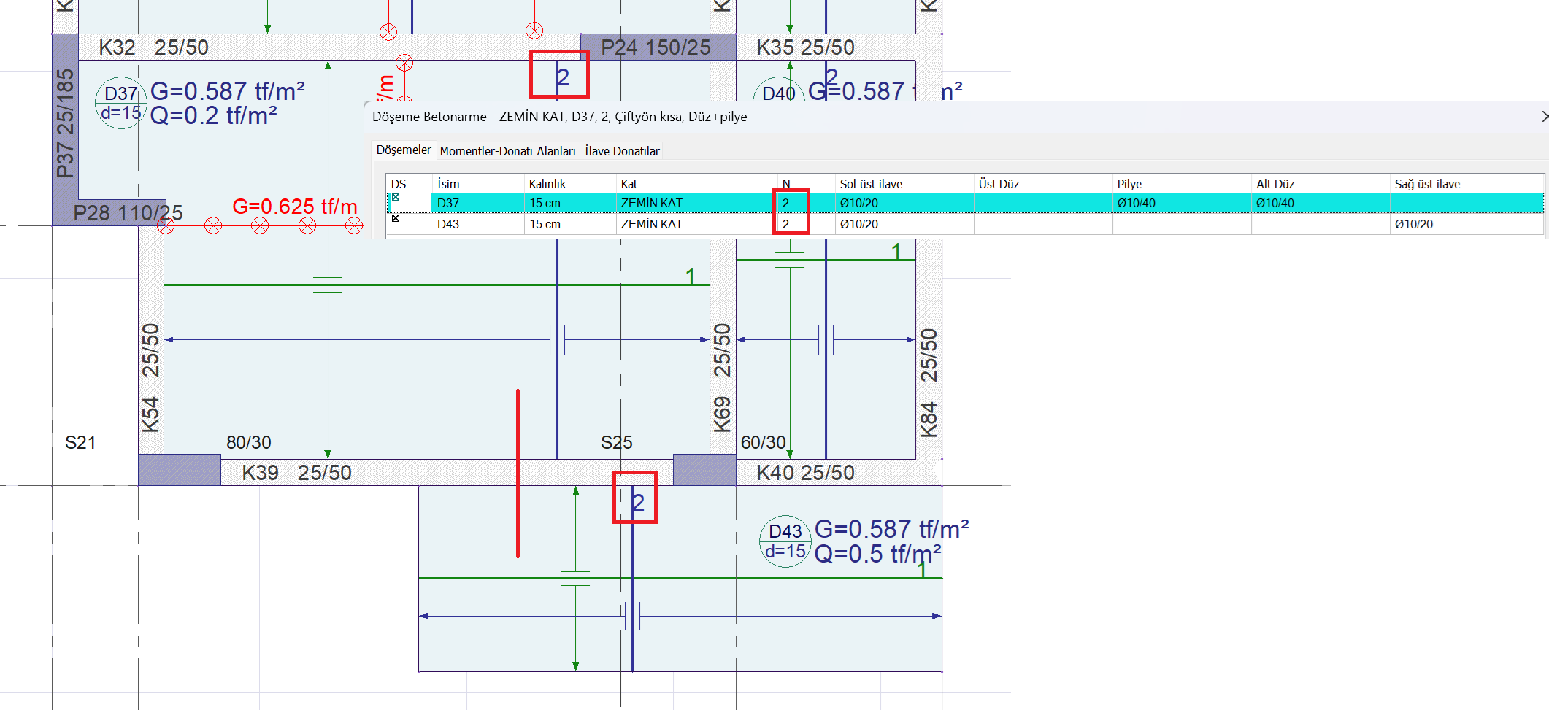Screen dimensions: 1568x710
Task: Select the Pilye Ø10/40 cell in row D37
Action: point(1136,204)
